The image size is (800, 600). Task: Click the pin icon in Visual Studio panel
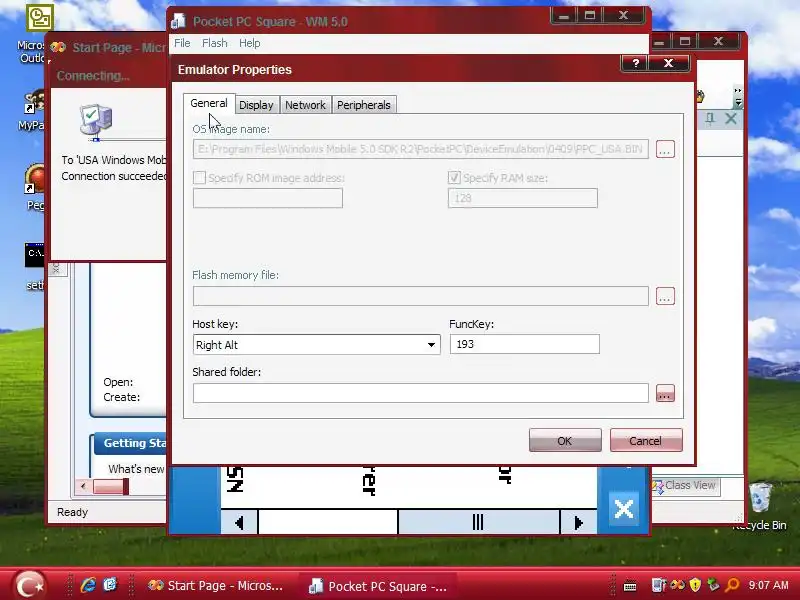(710, 119)
